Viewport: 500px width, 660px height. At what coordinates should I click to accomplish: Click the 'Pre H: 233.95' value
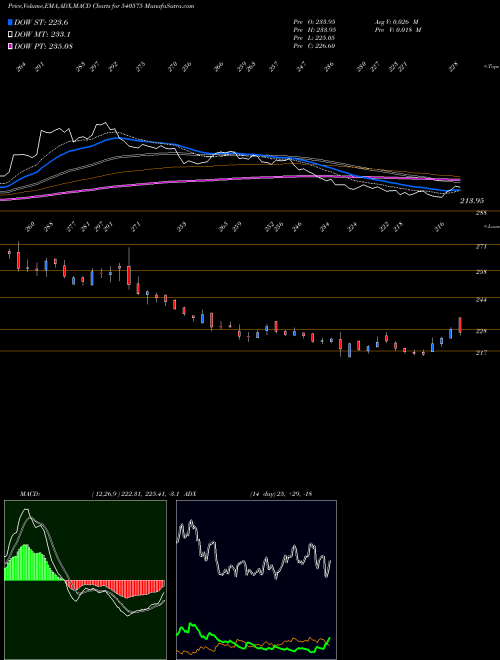coord(314,29)
